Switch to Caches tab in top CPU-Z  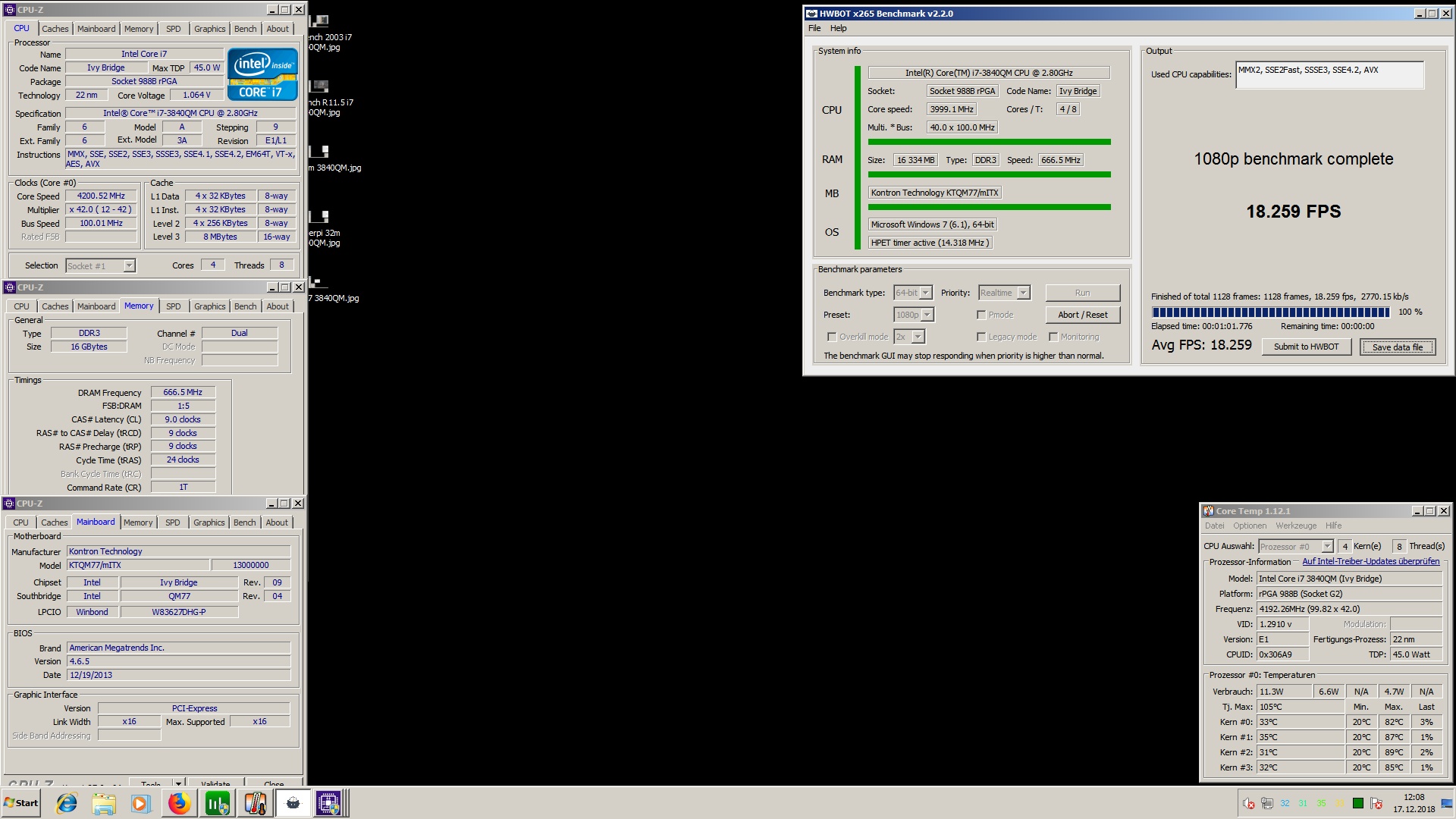click(55, 29)
